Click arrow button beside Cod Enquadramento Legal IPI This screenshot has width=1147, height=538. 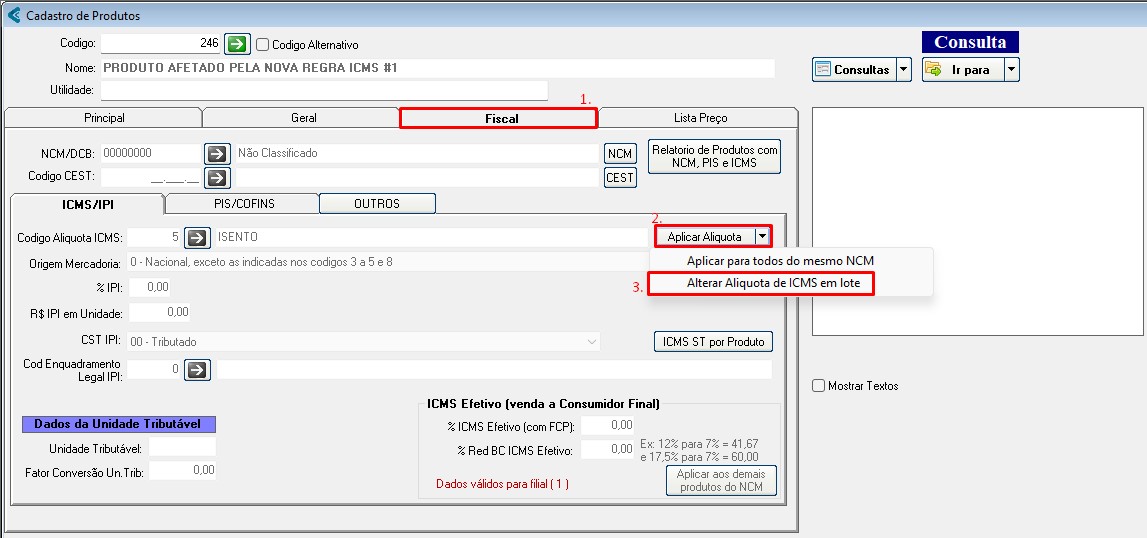click(x=196, y=370)
